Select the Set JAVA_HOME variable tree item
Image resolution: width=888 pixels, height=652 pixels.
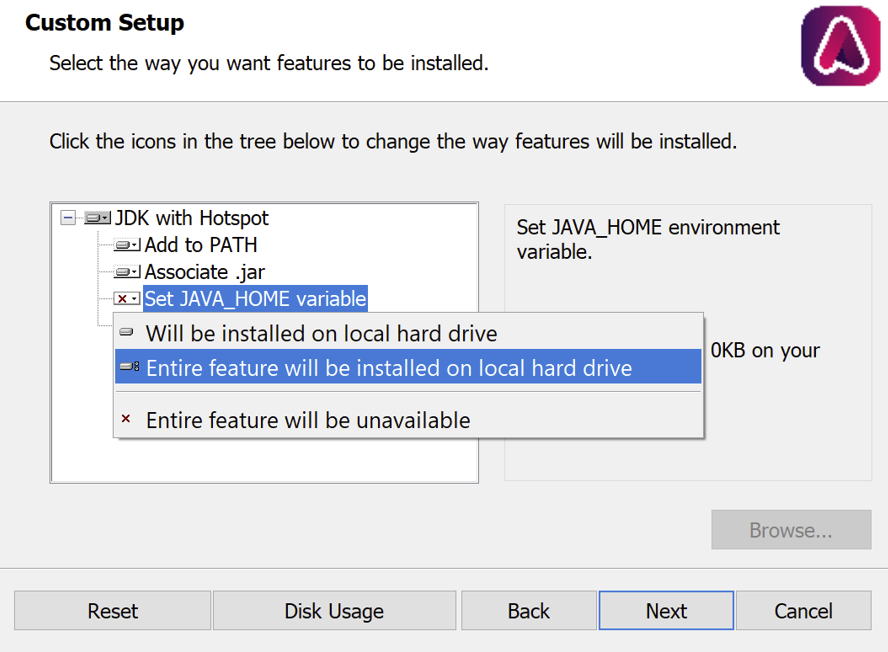[x=255, y=299]
